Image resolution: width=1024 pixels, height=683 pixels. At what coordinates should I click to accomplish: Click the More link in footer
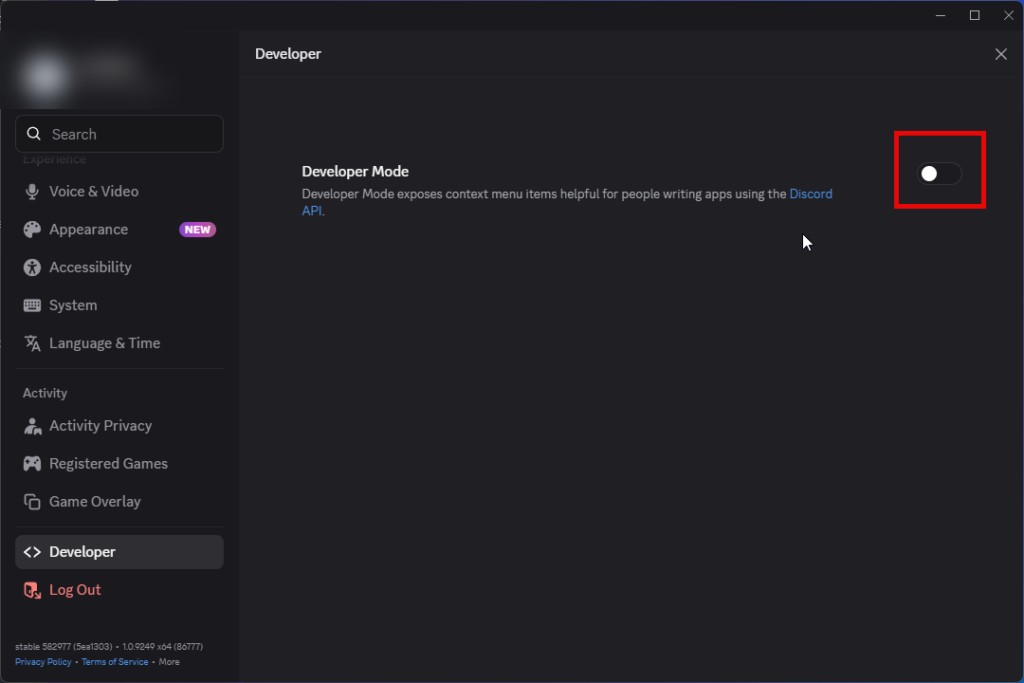[x=168, y=661]
